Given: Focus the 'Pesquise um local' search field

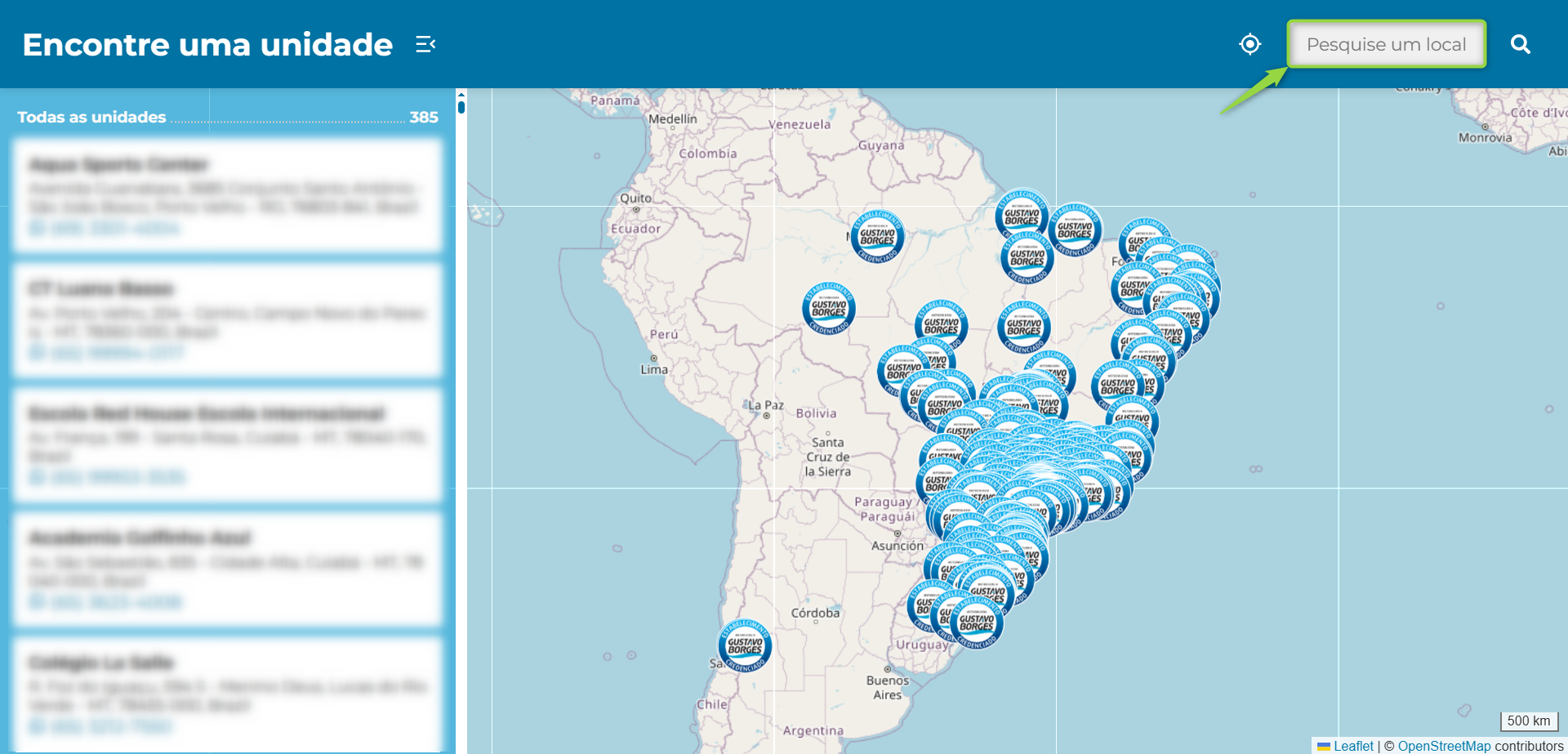Looking at the screenshot, I should tap(1387, 44).
